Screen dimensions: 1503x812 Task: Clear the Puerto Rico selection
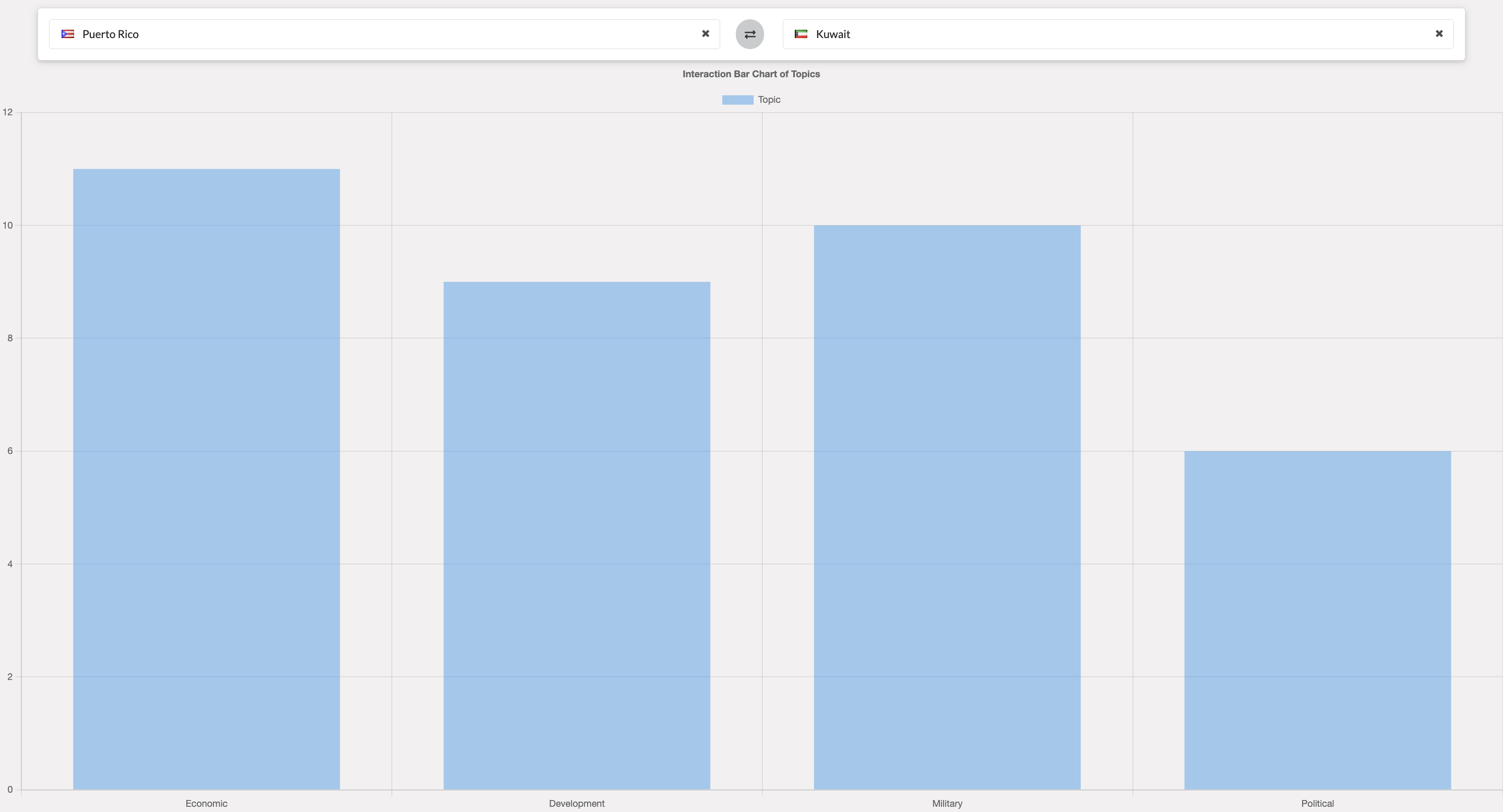(706, 34)
